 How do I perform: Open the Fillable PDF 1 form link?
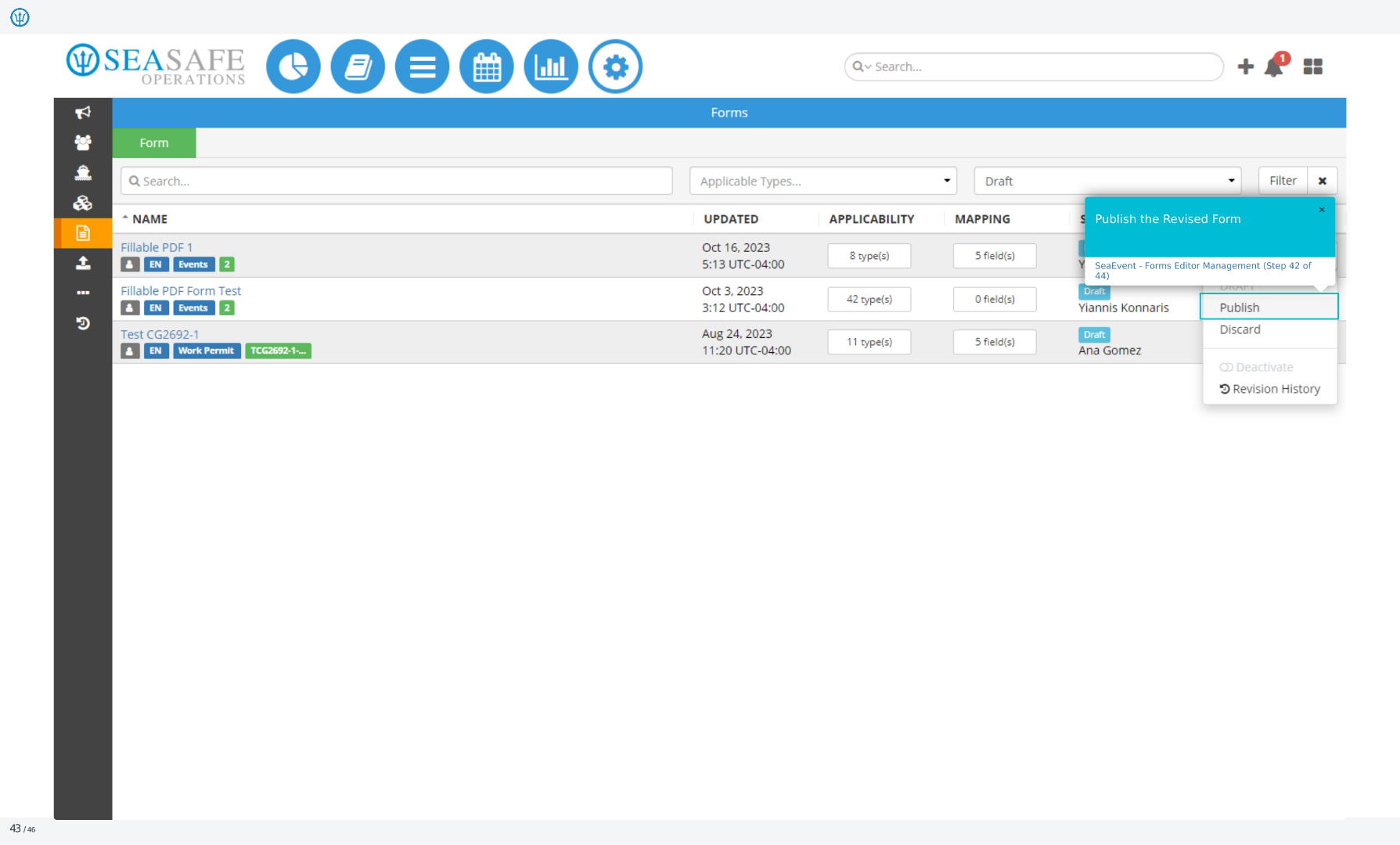[157, 247]
